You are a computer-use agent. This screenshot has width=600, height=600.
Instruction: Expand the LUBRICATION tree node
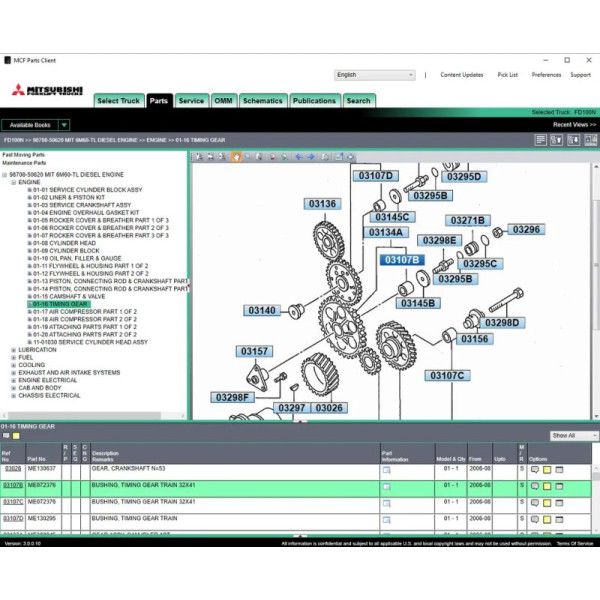pyautogui.click(x=14, y=350)
